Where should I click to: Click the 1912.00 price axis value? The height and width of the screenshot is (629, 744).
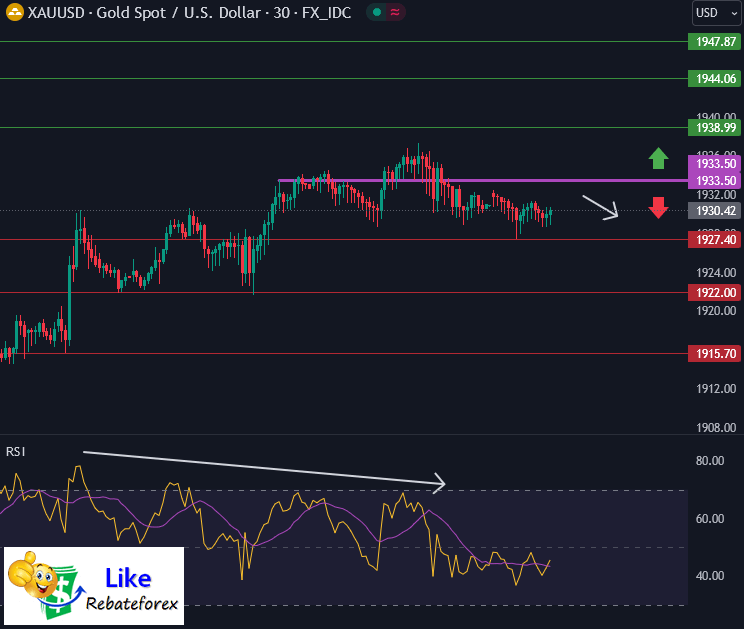(x=716, y=389)
